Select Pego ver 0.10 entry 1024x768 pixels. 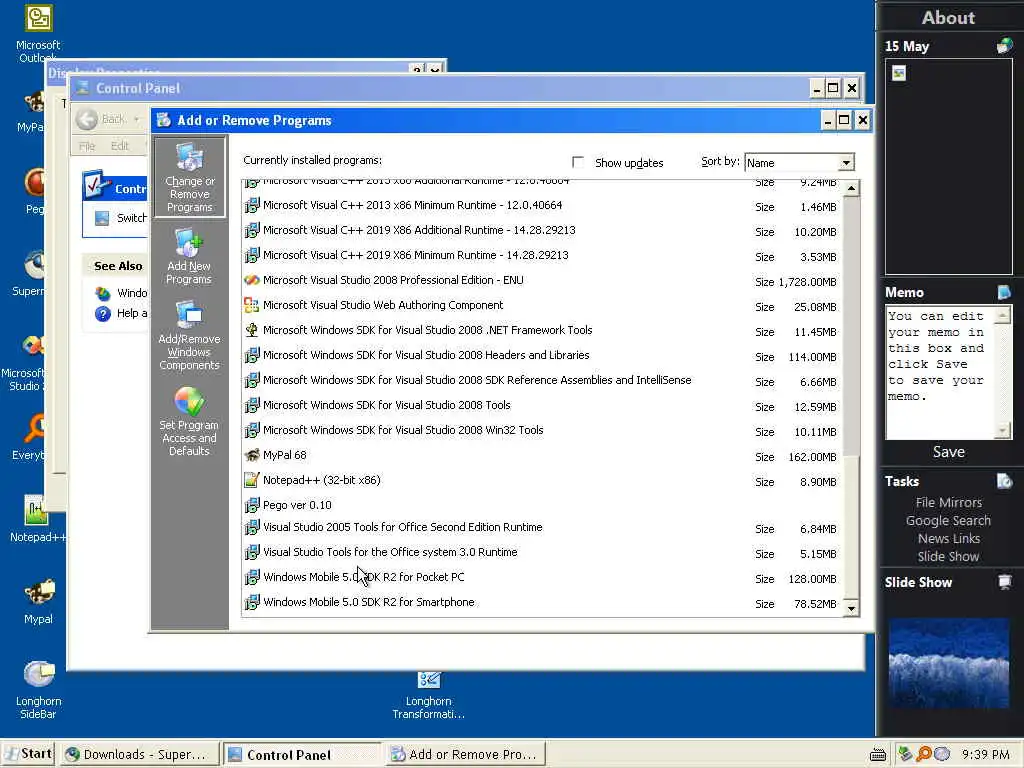541,505
